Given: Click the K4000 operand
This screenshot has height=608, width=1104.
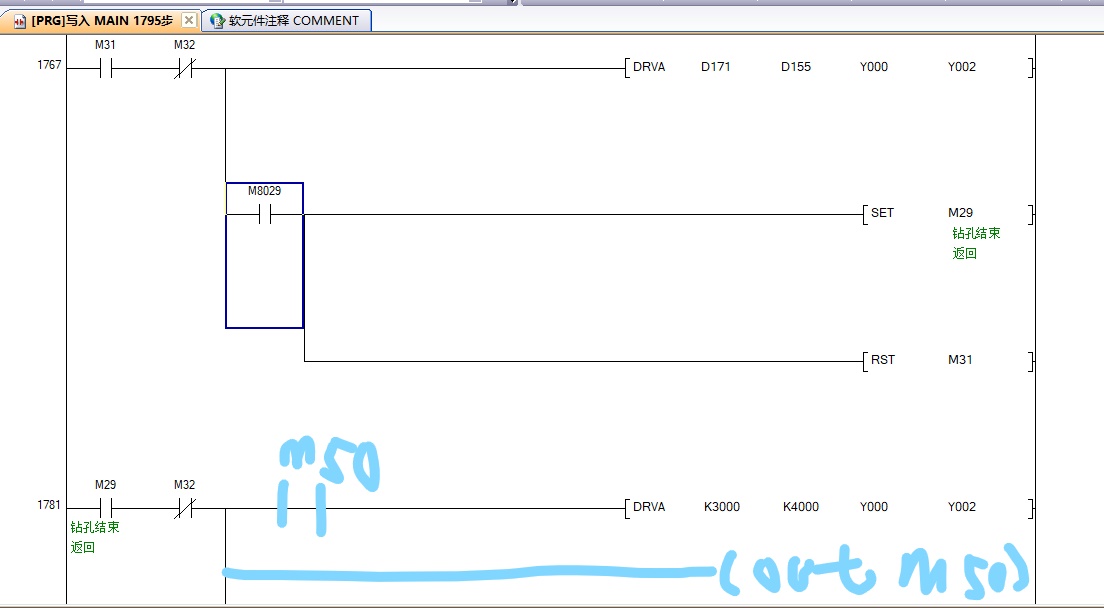Looking at the screenshot, I should 800,507.
